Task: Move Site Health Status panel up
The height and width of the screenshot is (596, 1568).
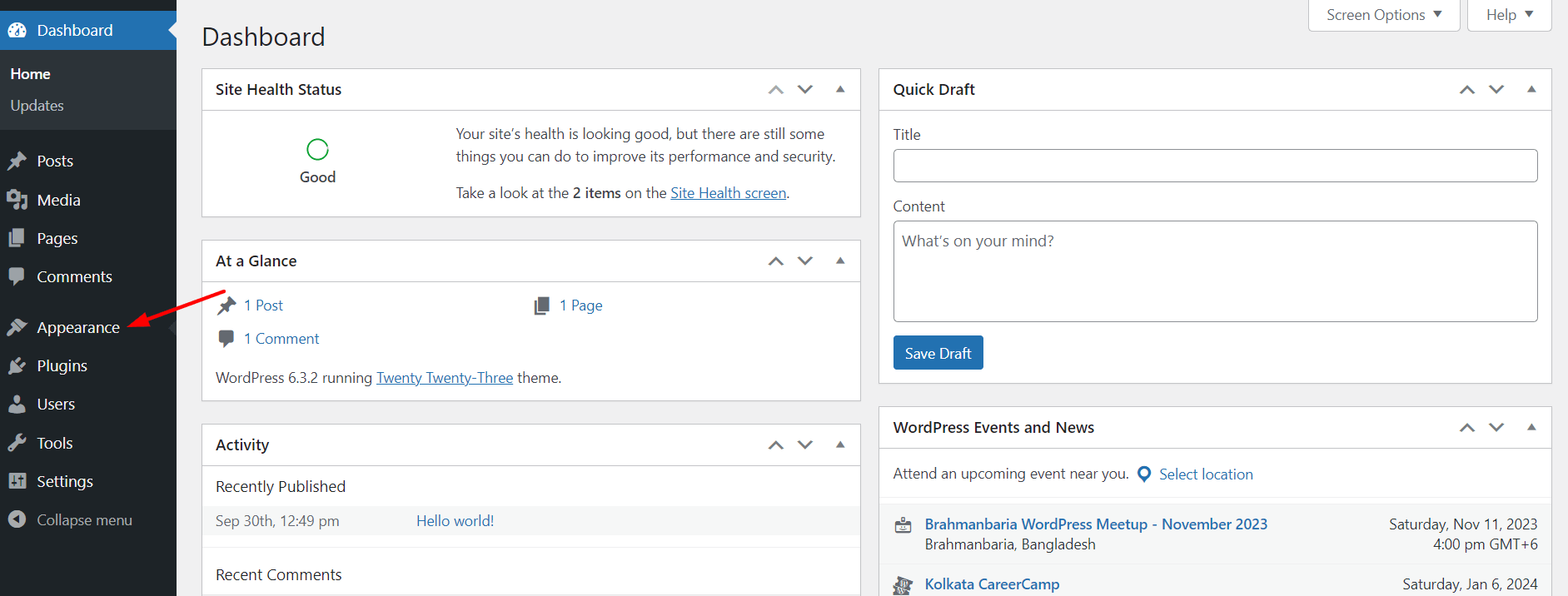Action: click(x=776, y=89)
